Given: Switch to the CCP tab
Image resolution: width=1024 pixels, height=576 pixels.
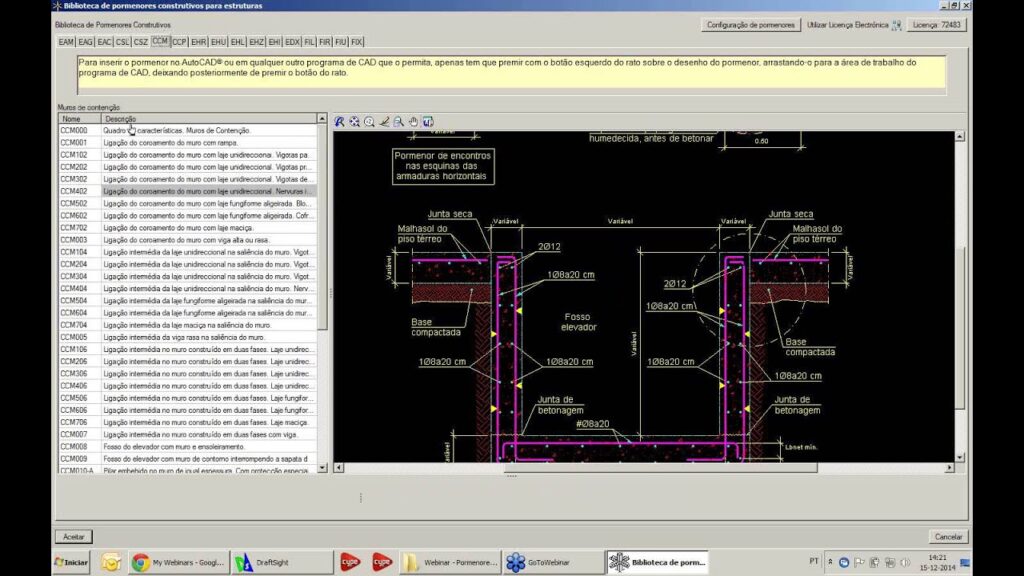Looking at the screenshot, I should tap(179, 42).
